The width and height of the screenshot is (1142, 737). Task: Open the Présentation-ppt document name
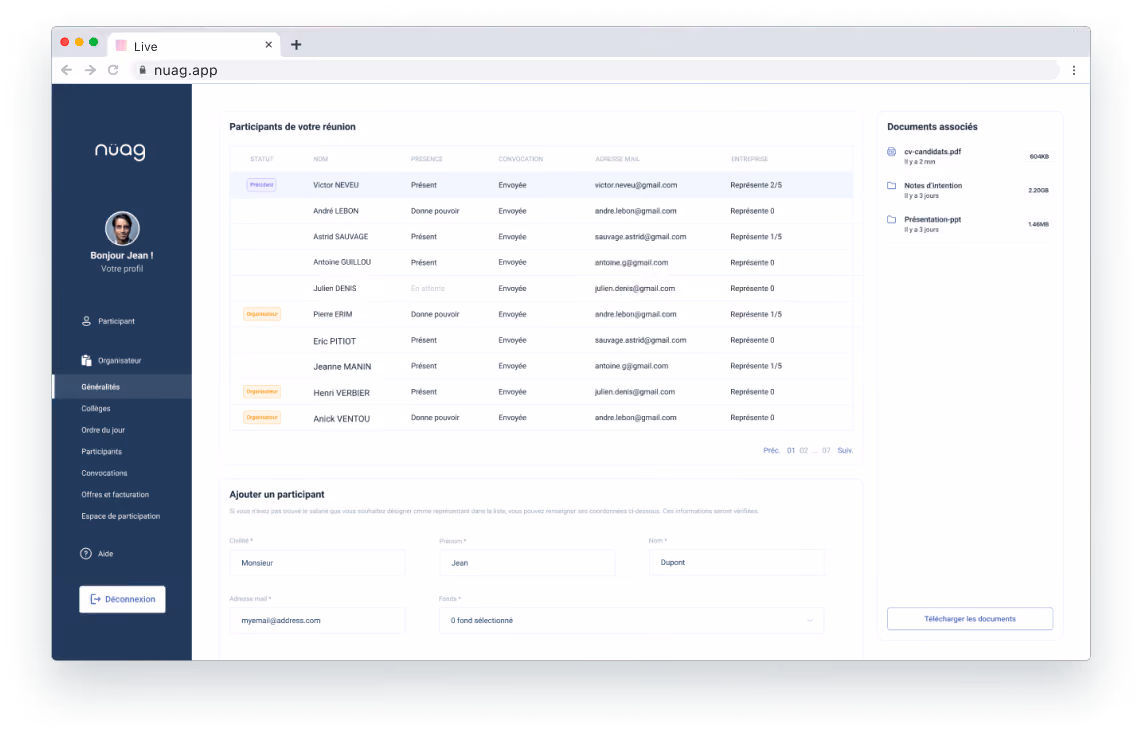[x=932, y=219]
